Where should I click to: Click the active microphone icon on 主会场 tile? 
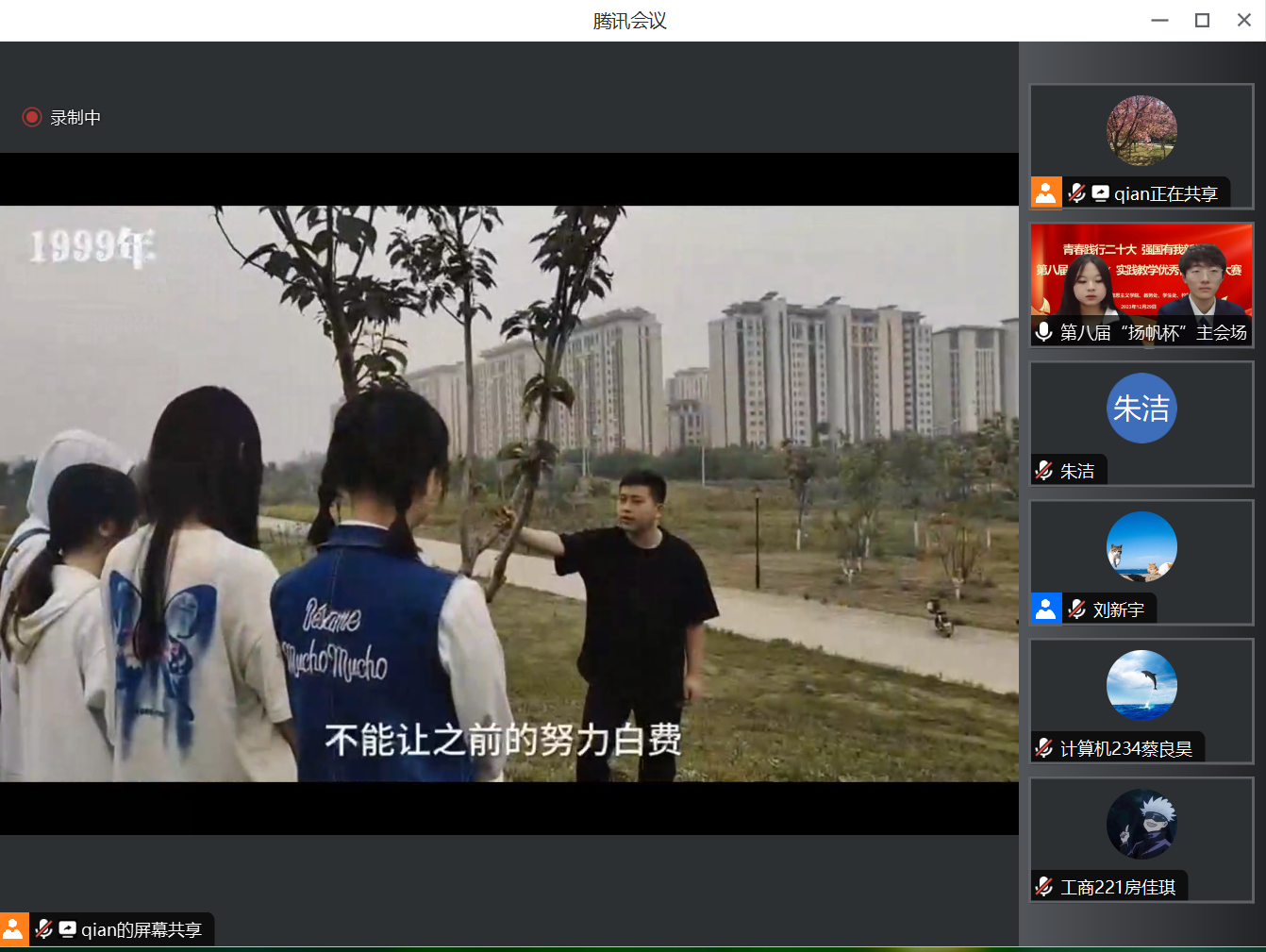[x=1043, y=332]
